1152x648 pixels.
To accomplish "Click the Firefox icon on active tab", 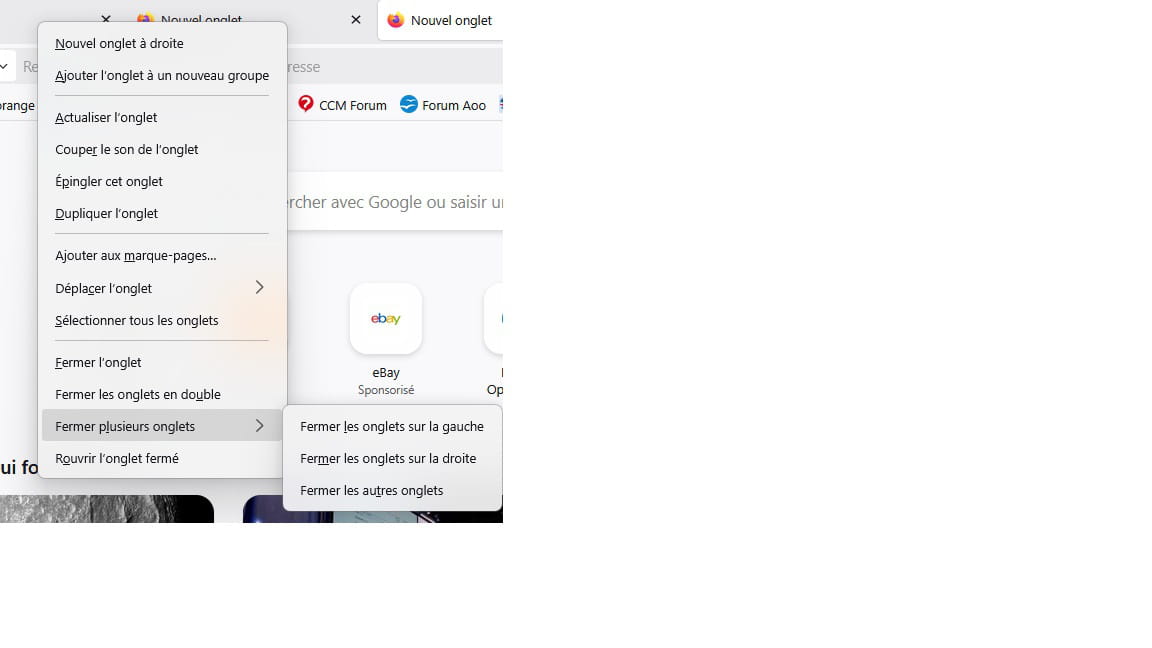I will [395, 21].
